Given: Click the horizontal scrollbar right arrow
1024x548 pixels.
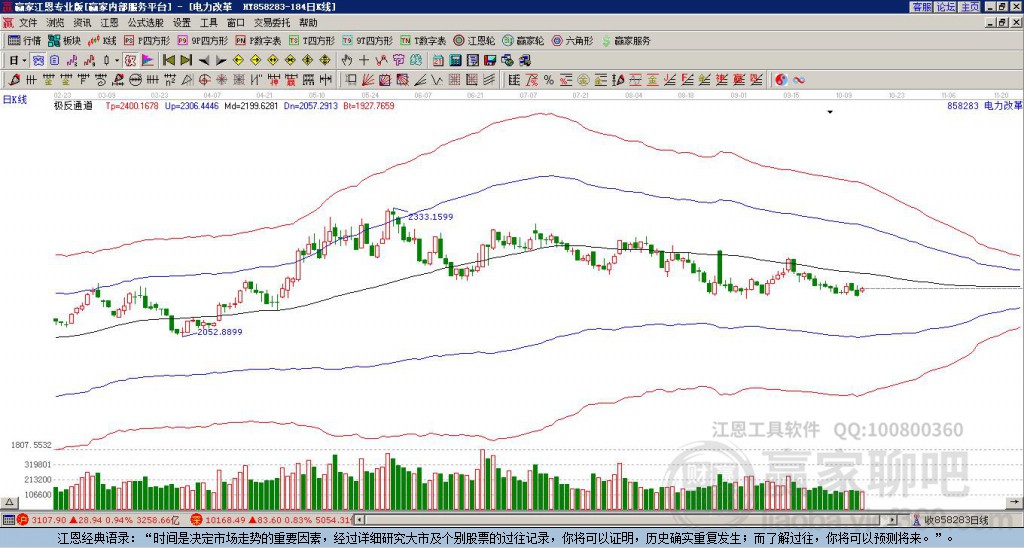Looking at the screenshot, I should pyautogui.click(x=893, y=520).
